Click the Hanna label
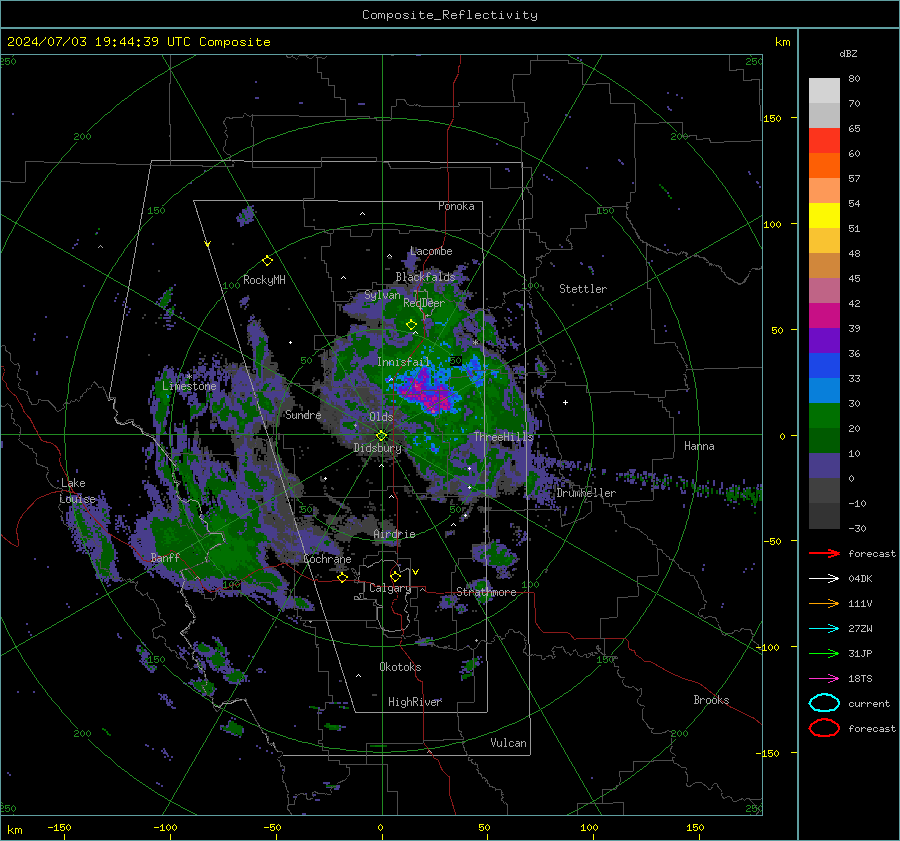The height and width of the screenshot is (841, 900). click(699, 446)
